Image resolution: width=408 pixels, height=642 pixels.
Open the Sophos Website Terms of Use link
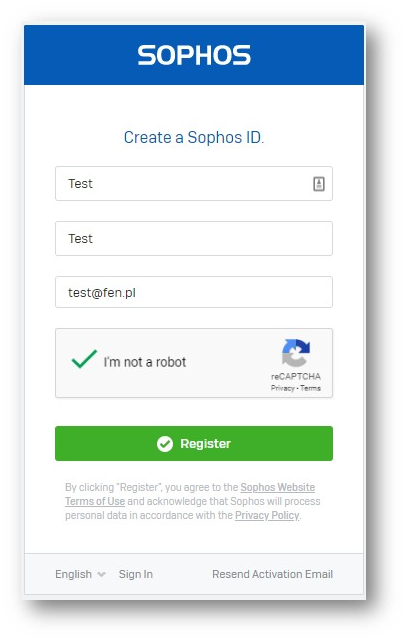pos(190,494)
